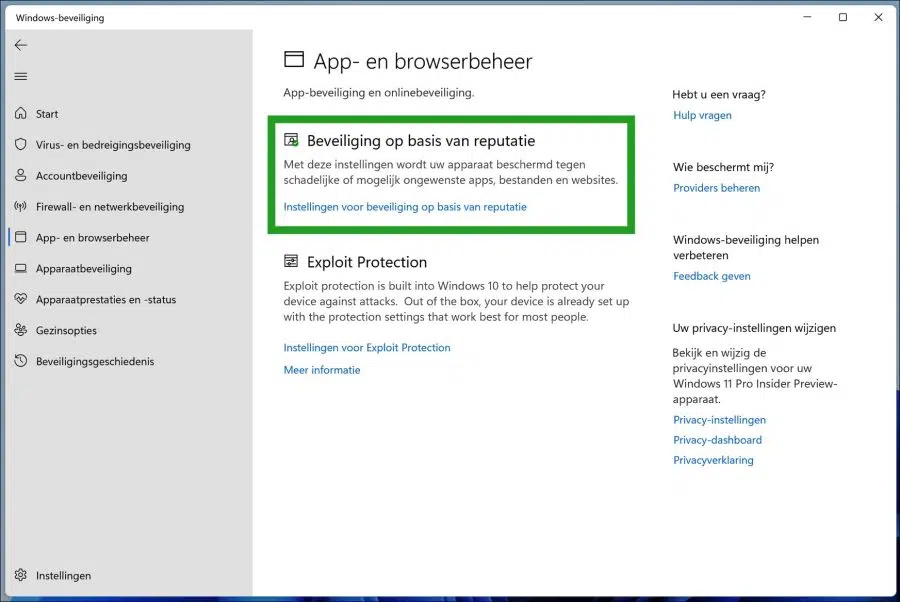Click the person icon for Accountbeveiliging
The image size is (900, 602).
pyautogui.click(x=21, y=175)
